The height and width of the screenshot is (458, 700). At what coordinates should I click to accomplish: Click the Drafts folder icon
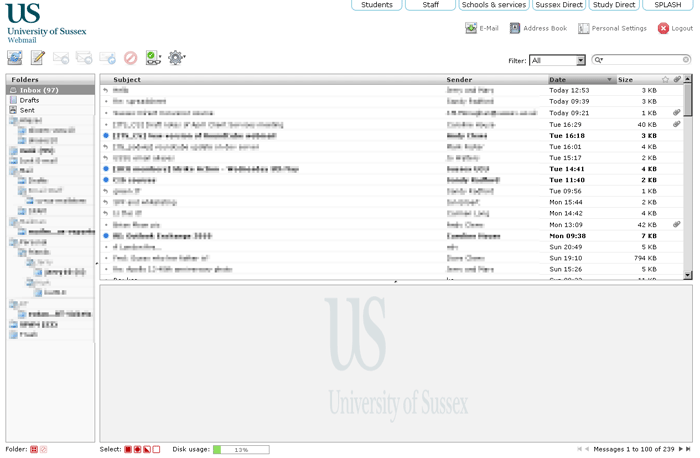tap(13, 100)
